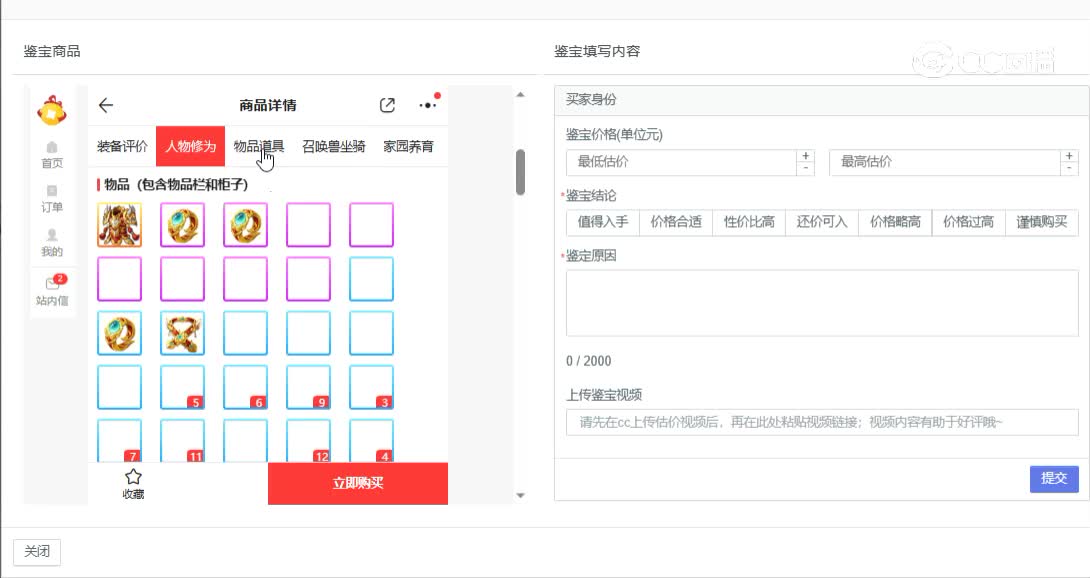Click the 关闭 button

coord(37,552)
